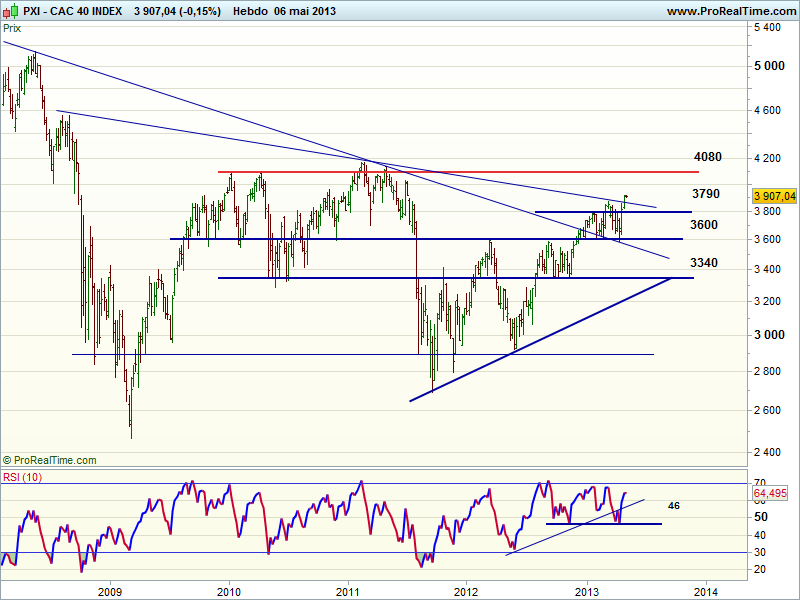Click the 2011 marker on time axis
800x600 pixels.
click(348, 589)
